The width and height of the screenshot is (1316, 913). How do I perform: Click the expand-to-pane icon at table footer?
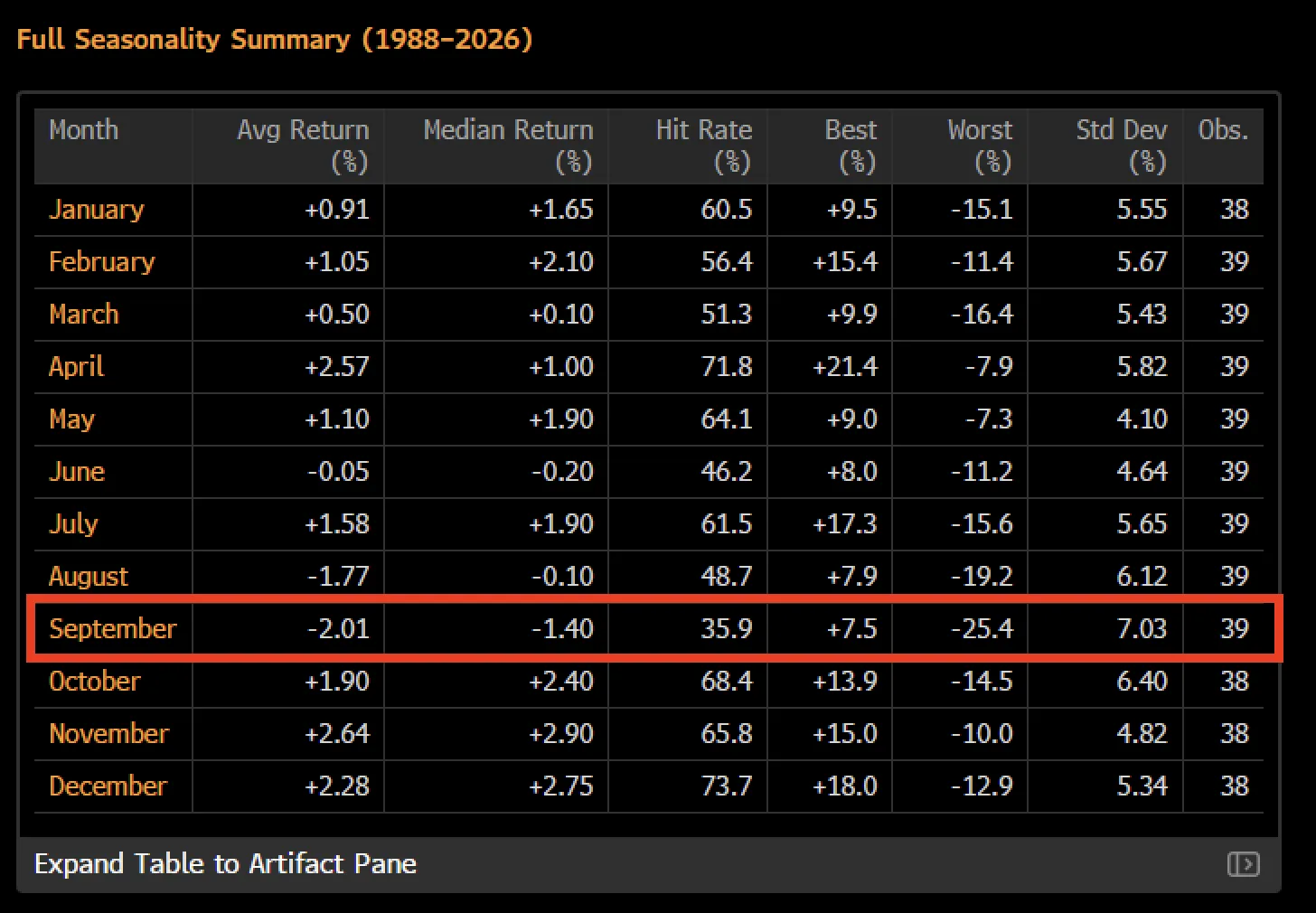1243,864
